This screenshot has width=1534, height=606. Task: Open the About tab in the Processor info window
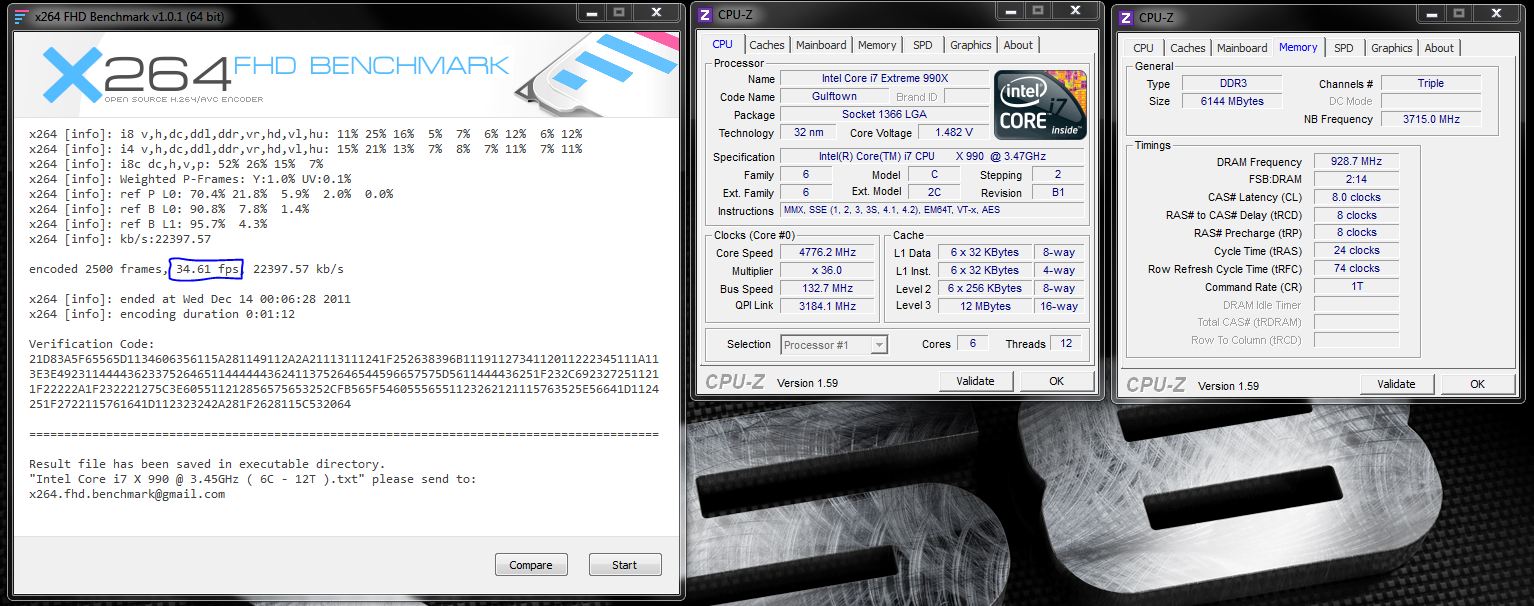point(1018,45)
